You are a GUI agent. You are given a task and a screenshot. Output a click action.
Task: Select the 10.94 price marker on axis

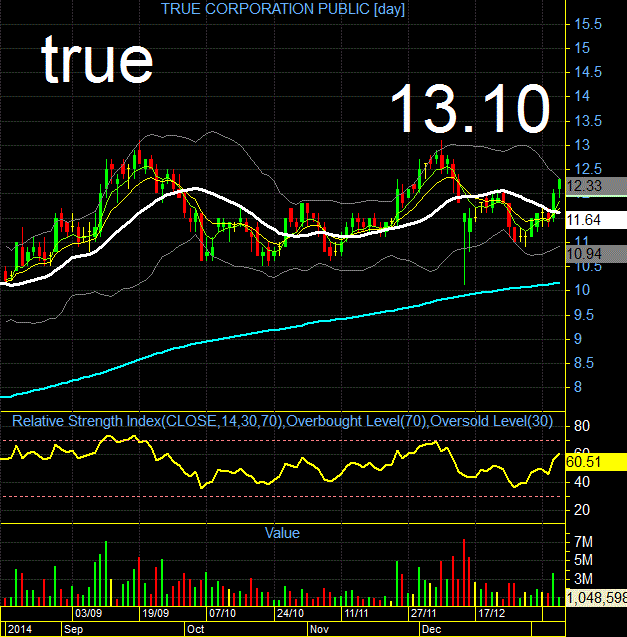(x=596, y=254)
